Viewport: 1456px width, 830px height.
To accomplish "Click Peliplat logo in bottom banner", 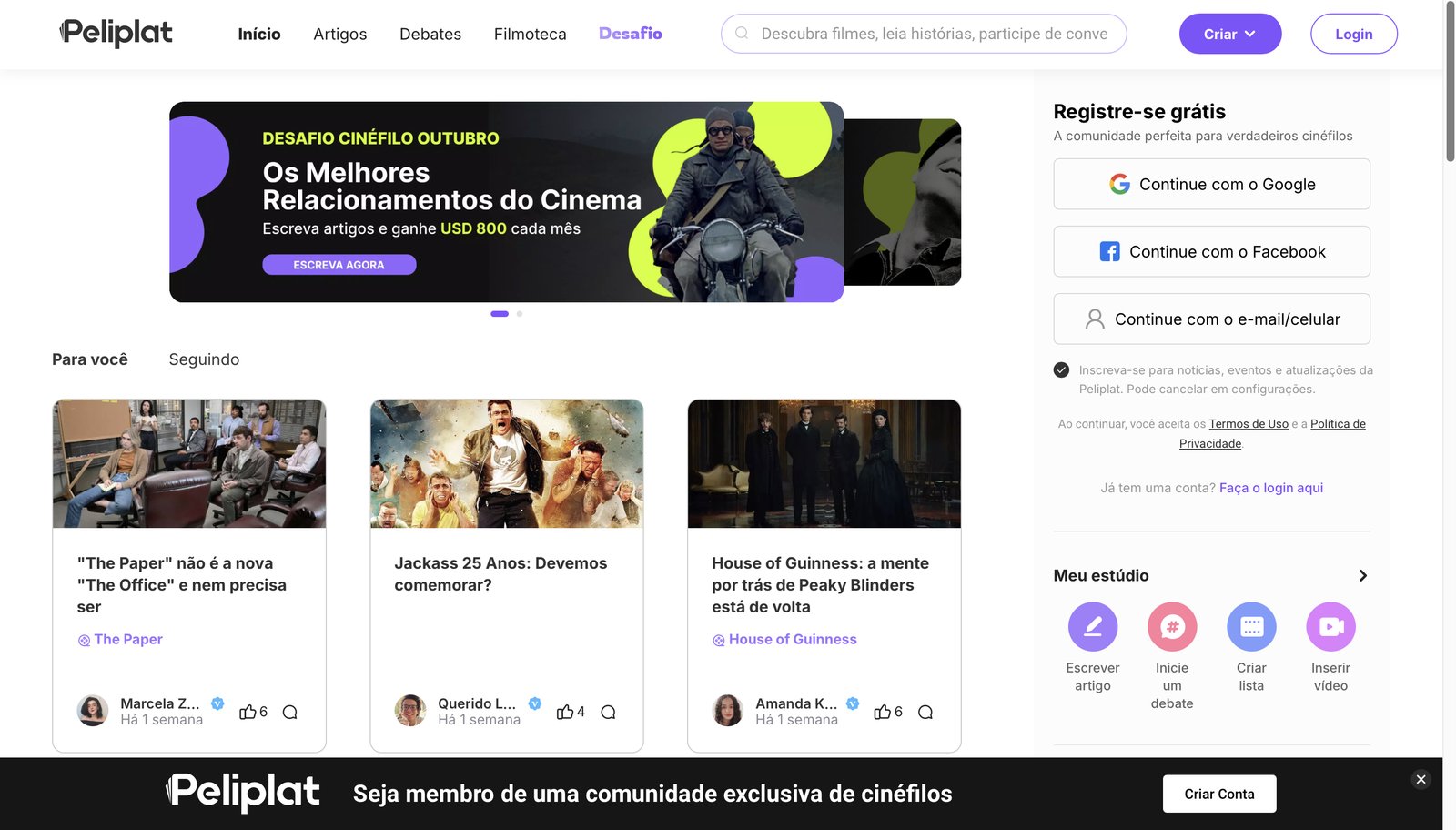I will pyautogui.click(x=243, y=792).
